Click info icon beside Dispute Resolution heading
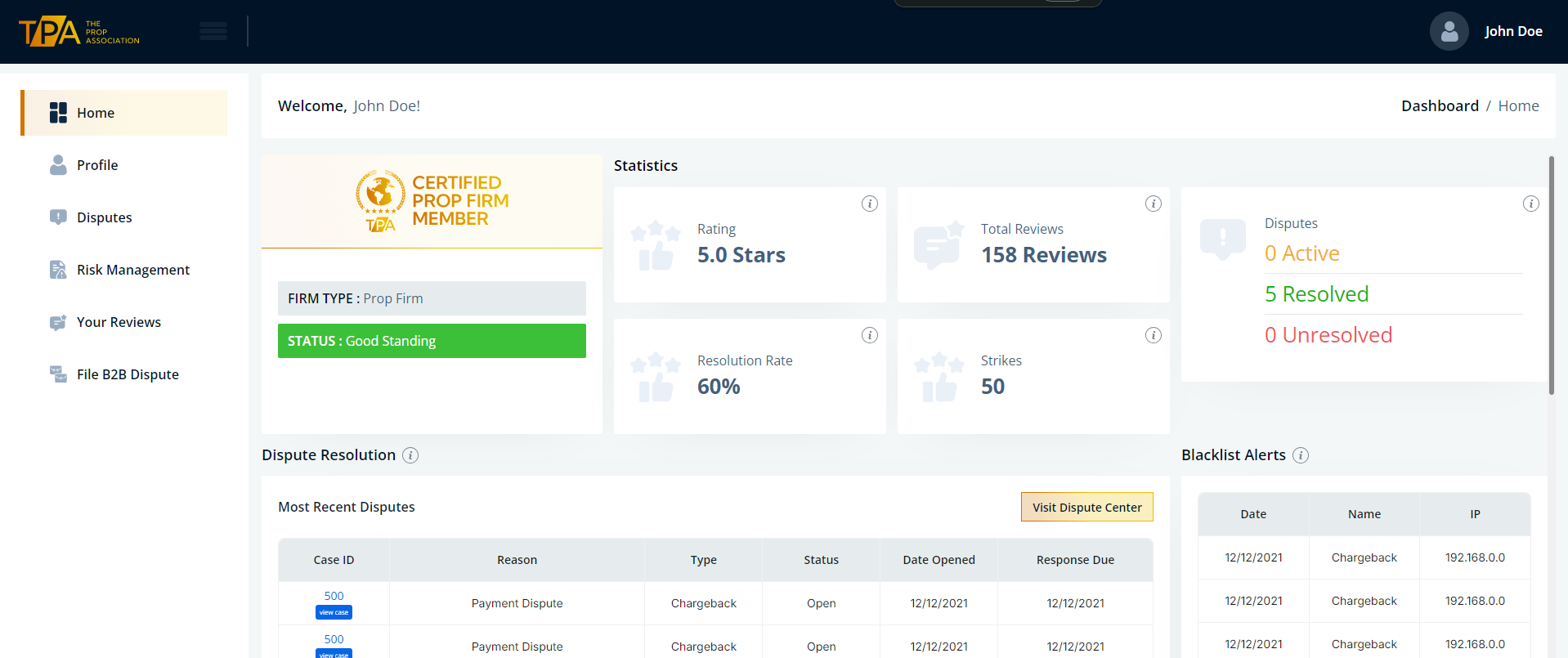 [x=410, y=455]
